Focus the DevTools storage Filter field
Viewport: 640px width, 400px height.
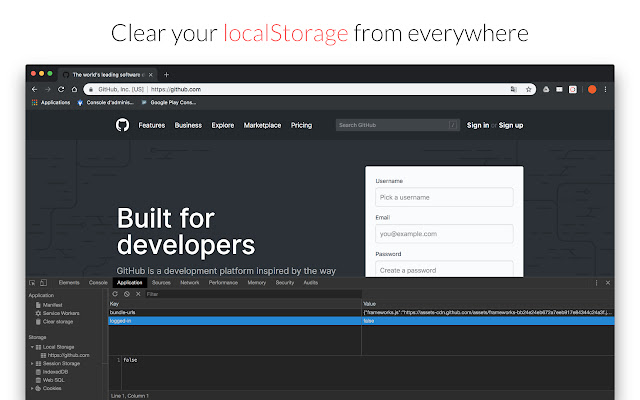tap(253, 294)
